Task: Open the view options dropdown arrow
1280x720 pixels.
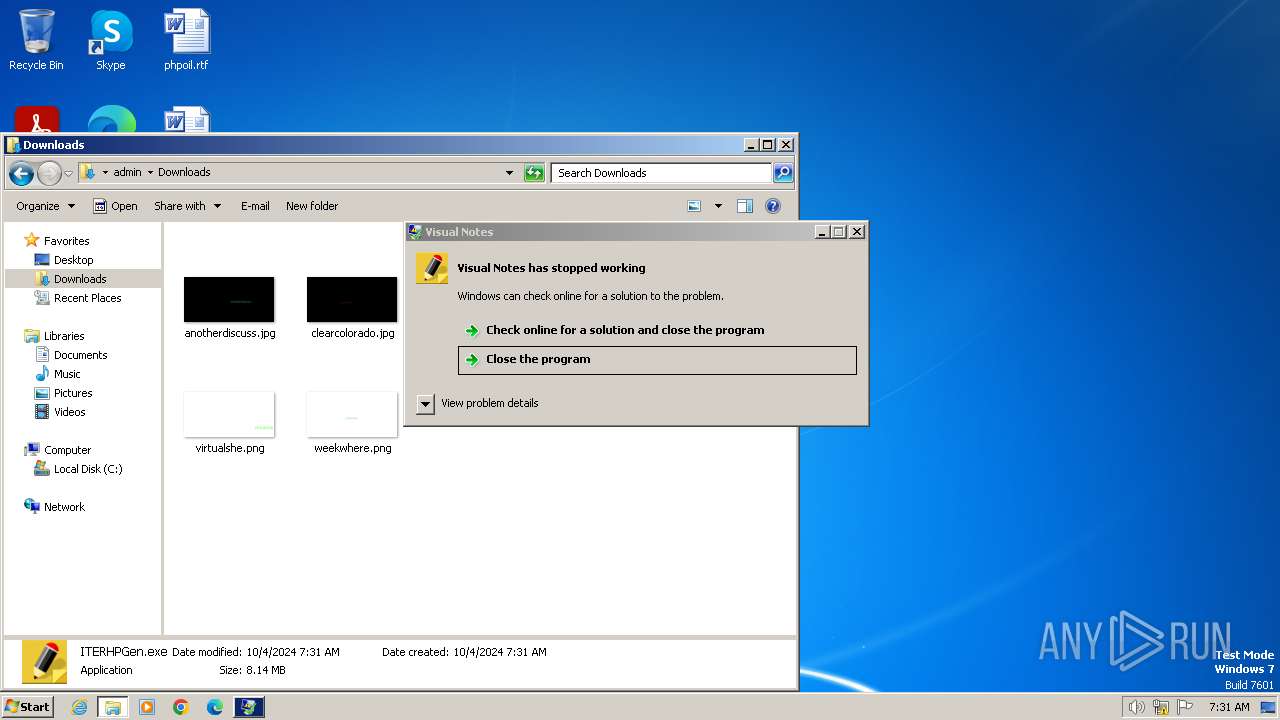Action: pos(717,206)
